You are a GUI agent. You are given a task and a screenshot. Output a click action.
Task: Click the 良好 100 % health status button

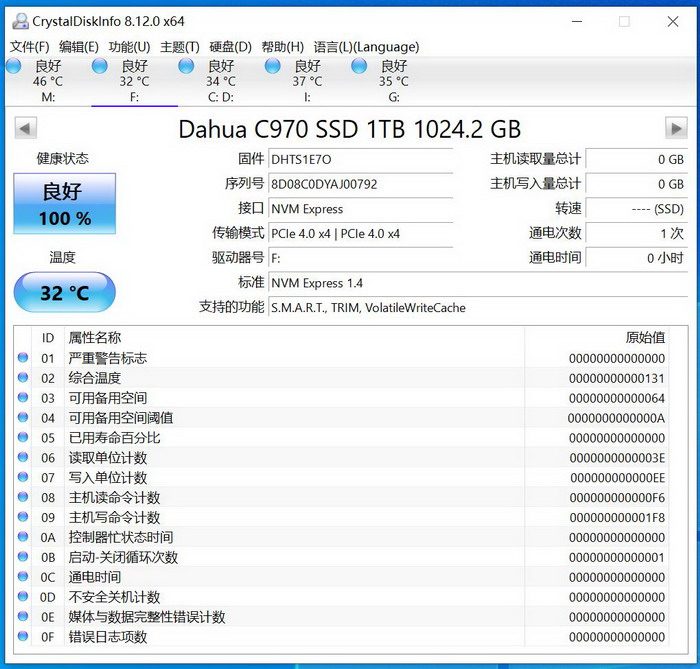64,204
